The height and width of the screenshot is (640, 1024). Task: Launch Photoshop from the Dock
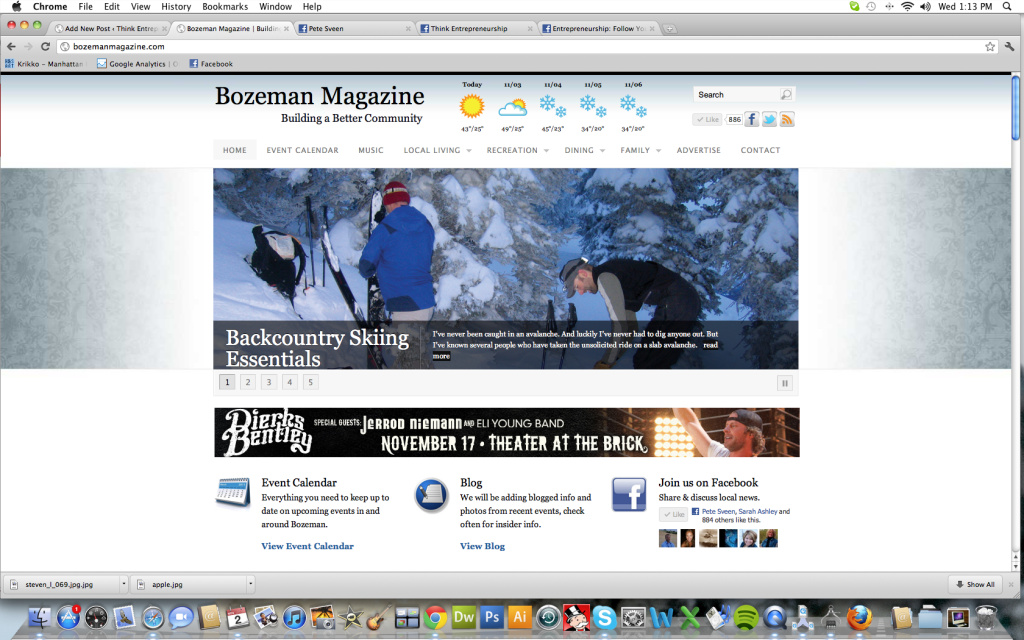(x=492, y=616)
